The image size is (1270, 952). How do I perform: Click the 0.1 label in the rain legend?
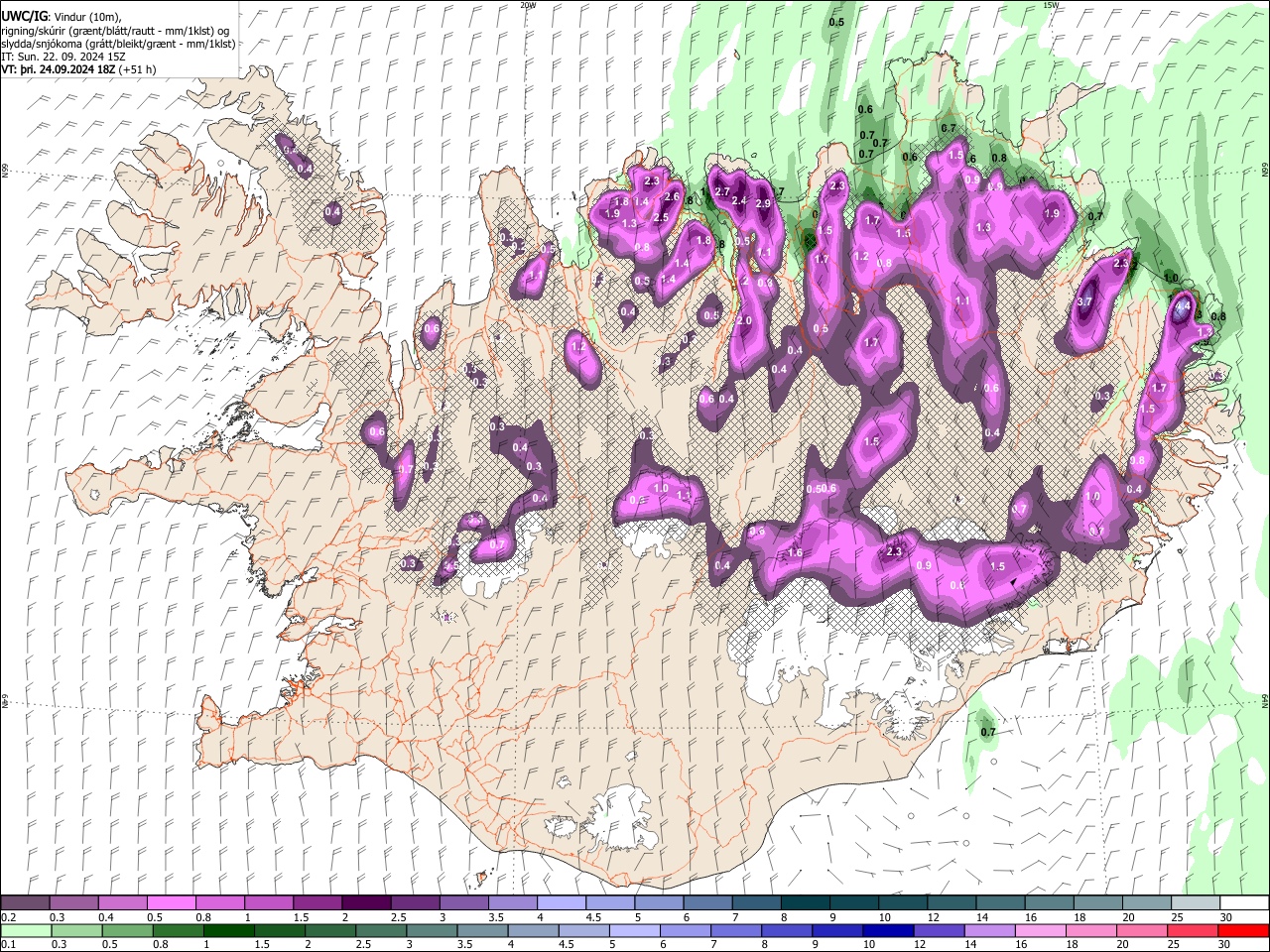[x=8, y=945]
